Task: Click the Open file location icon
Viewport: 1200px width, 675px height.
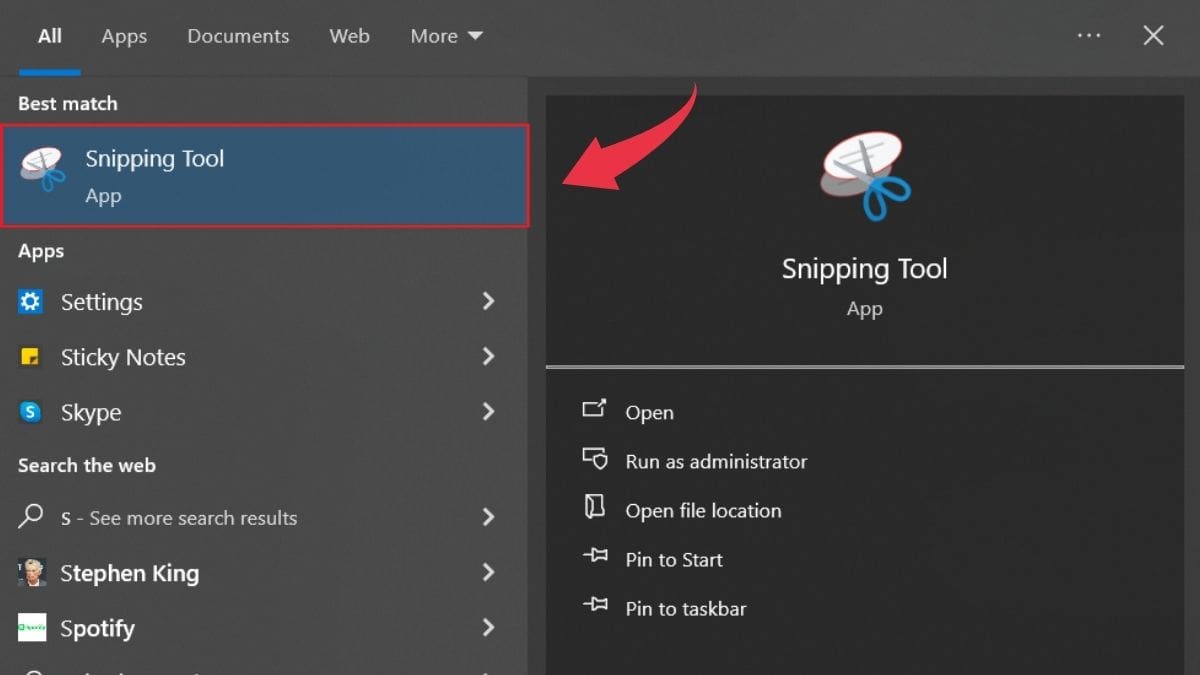Action: click(594, 507)
